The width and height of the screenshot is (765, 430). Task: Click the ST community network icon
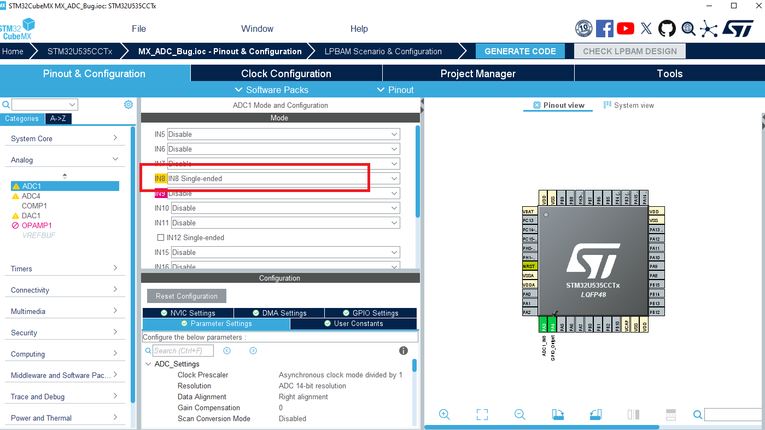[708, 29]
